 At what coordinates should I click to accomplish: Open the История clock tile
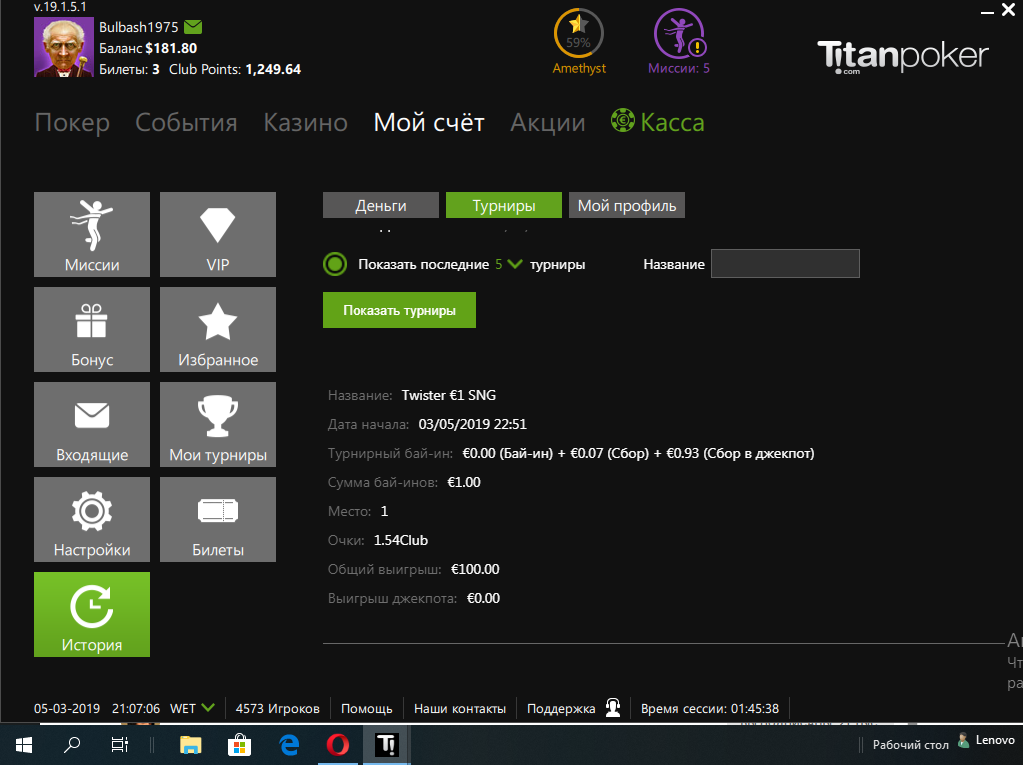click(x=92, y=614)
